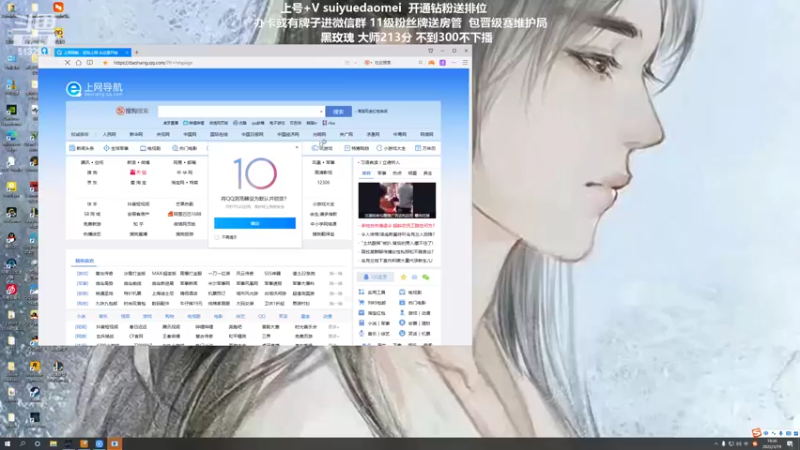800x450 pixels.
Task: Click the yellow star icon beside QQ login
Action: tap(403, 277)
